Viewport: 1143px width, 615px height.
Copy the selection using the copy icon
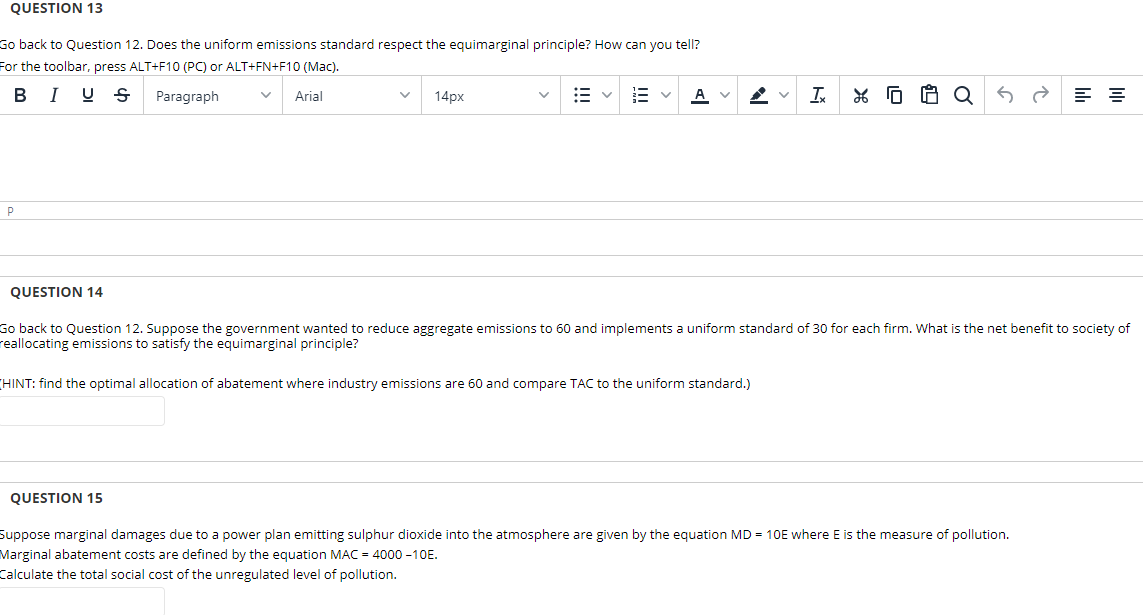pyautogui.click(x=894, y=95)
